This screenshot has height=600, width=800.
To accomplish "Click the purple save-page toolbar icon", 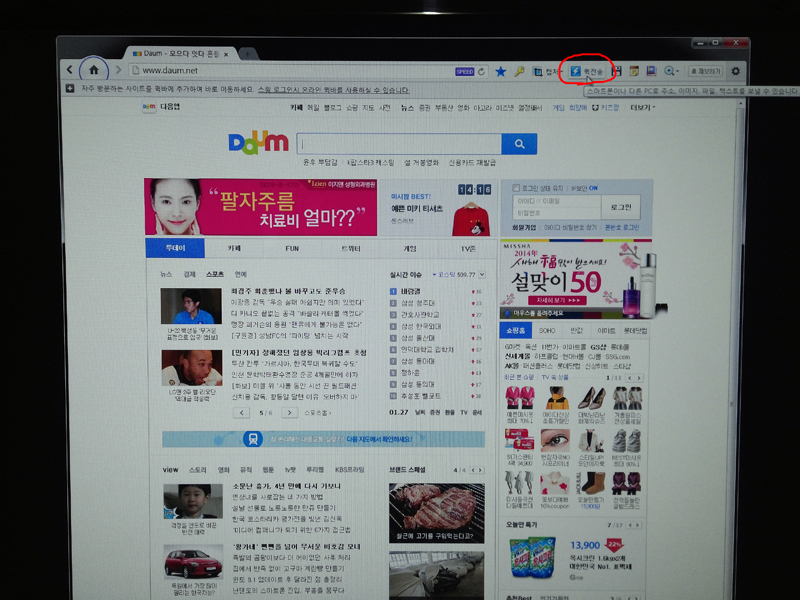I will coord(651,71).
